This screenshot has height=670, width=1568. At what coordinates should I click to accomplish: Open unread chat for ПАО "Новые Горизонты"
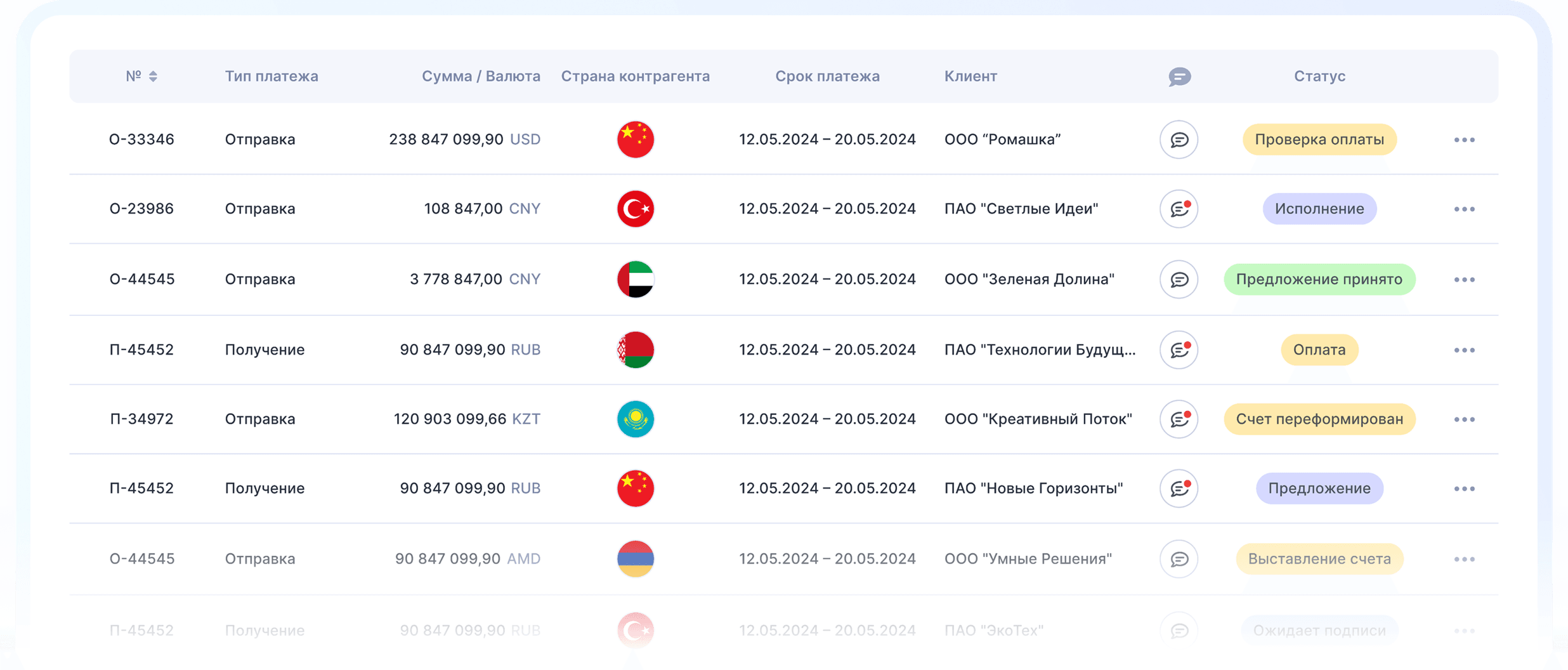1179,489
